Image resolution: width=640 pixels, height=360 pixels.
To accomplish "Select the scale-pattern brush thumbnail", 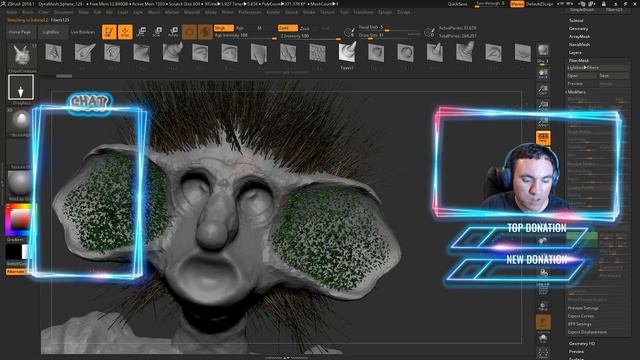I will pos(318,53).
